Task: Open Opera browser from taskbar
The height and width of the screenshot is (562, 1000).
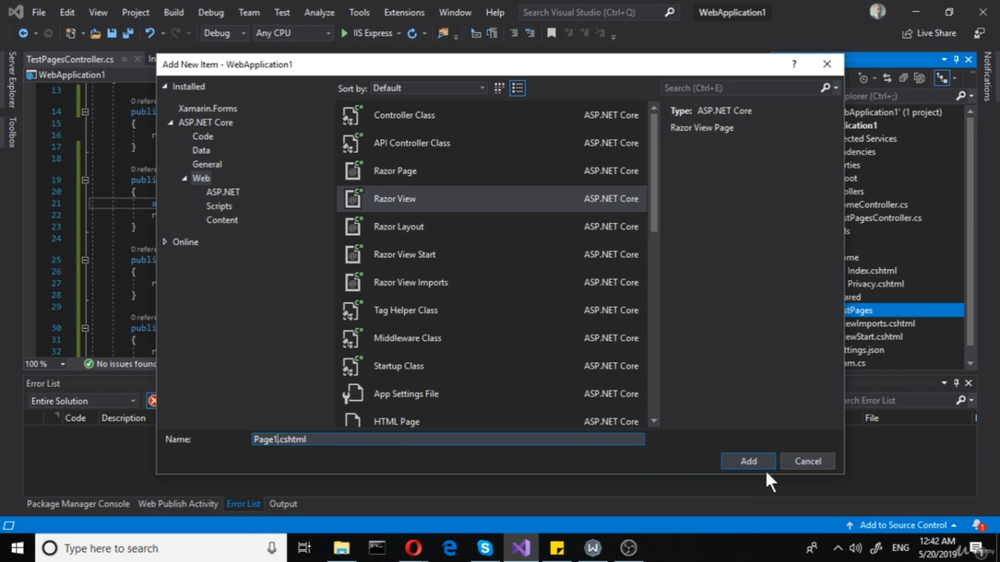Action: point(413,548)
